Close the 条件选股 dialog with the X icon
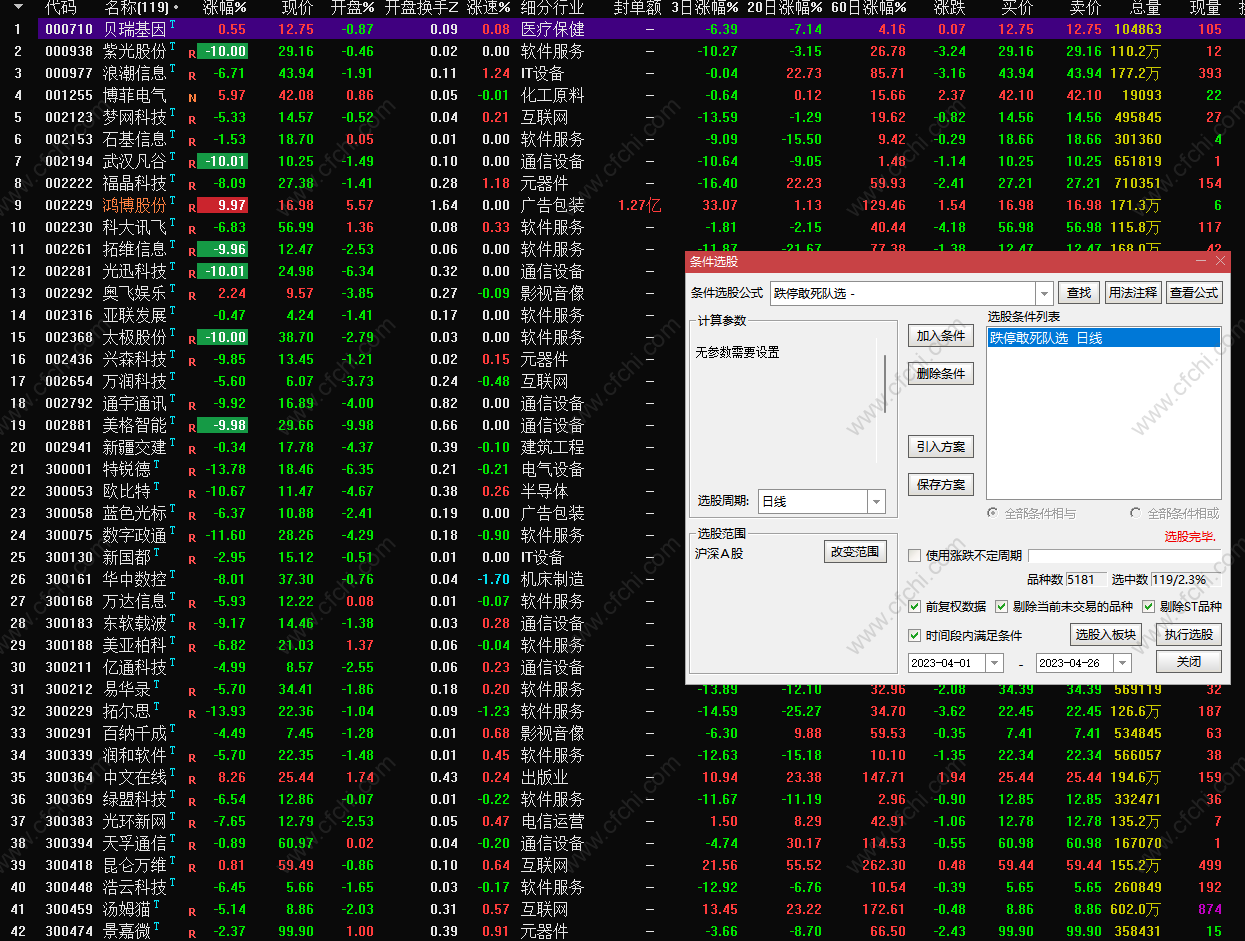 [1220, 261]
